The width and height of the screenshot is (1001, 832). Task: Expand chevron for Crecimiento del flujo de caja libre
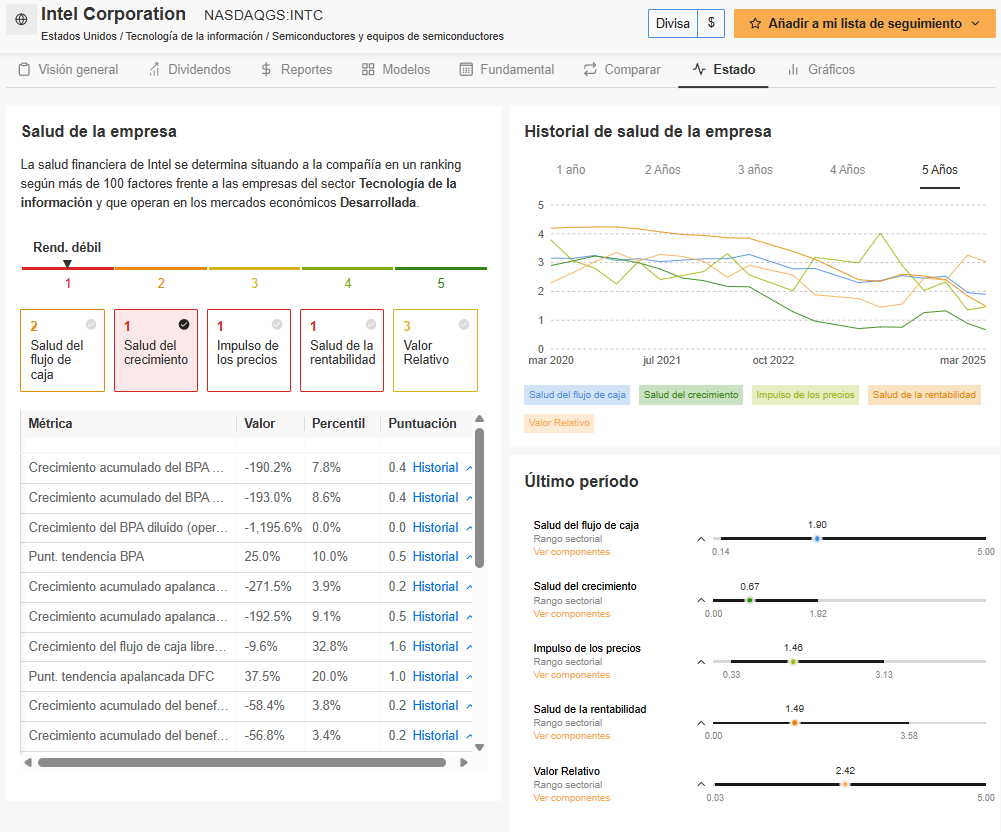click(469, 647)
